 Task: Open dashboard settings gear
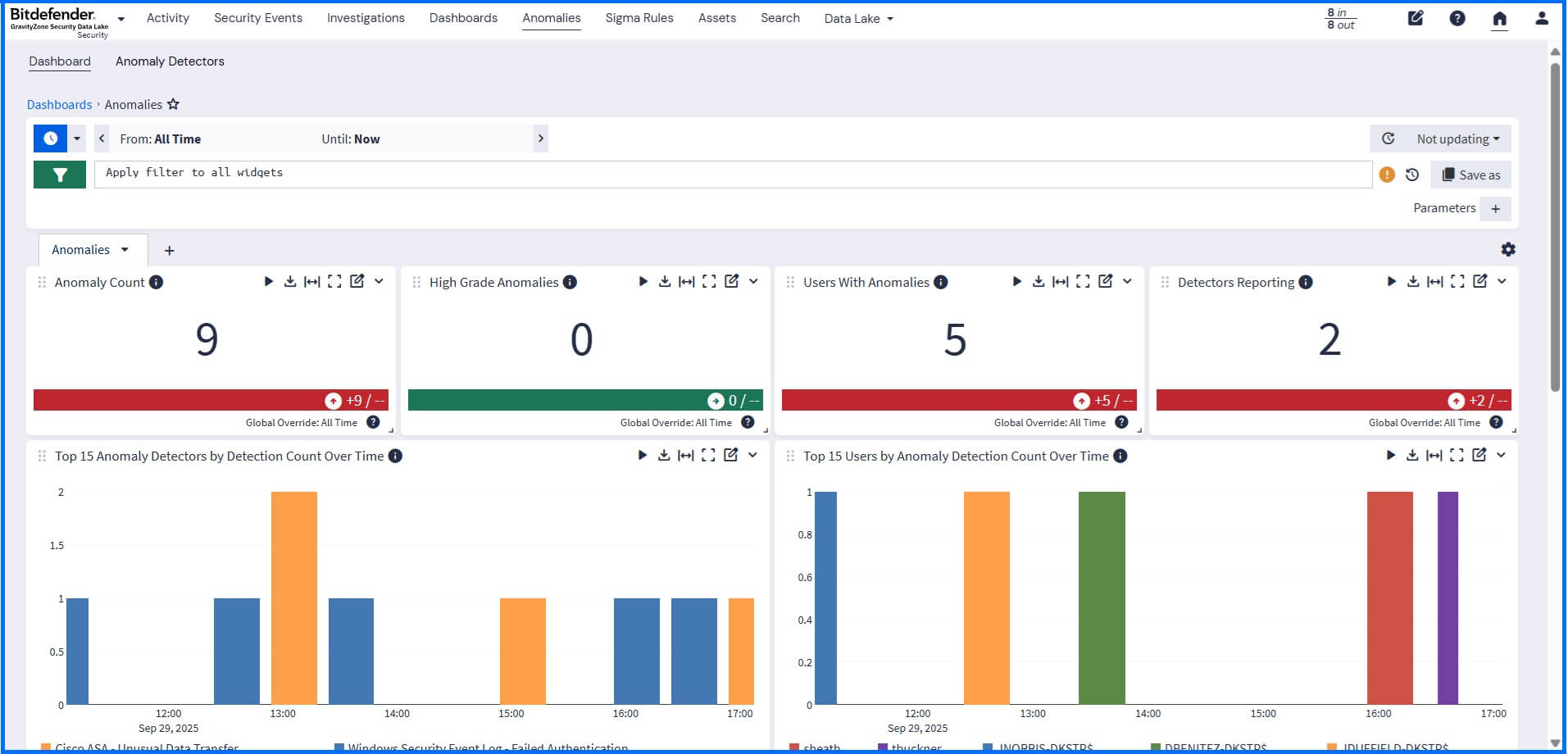[x=1508, y=249]
